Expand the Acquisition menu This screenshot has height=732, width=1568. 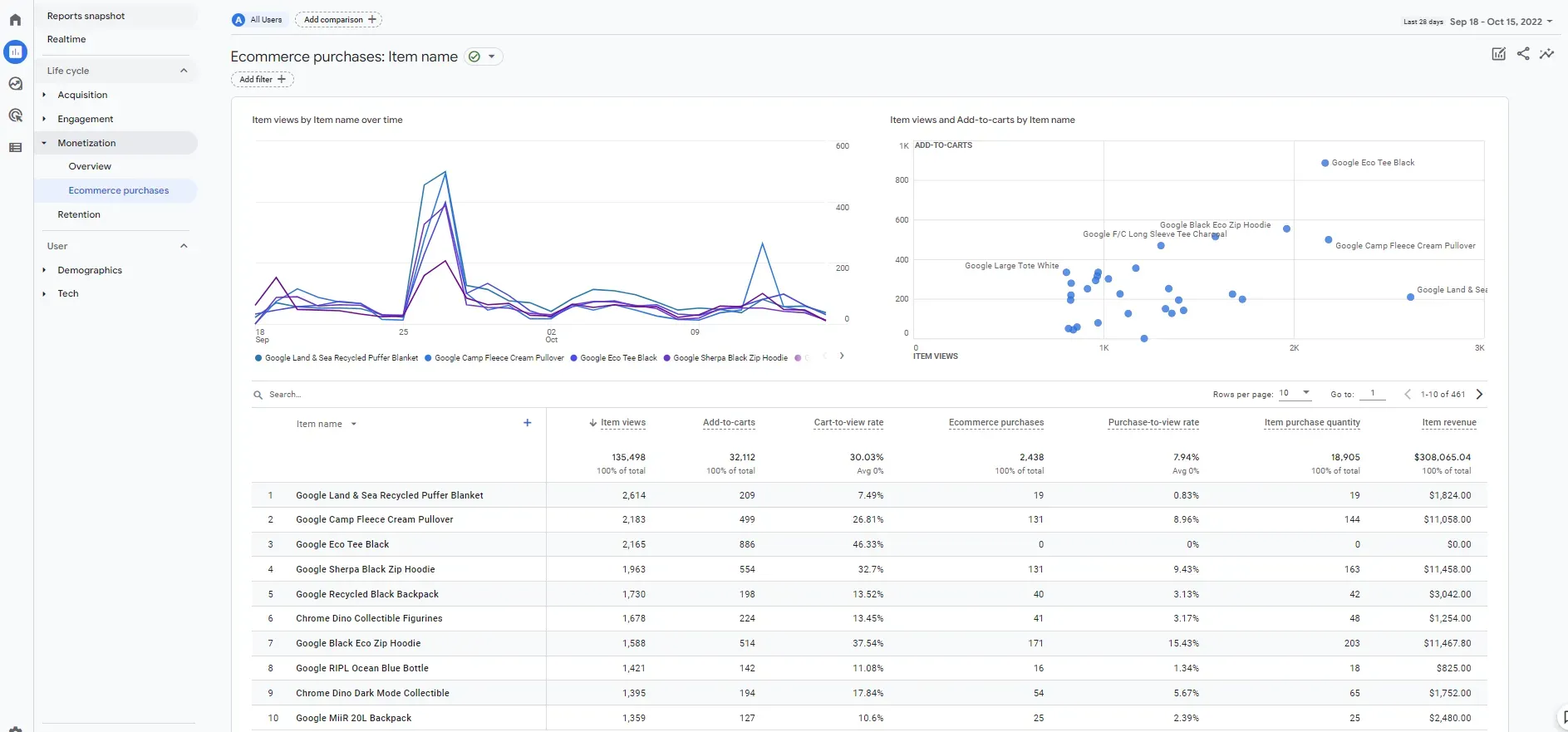[x=44, y=95]
